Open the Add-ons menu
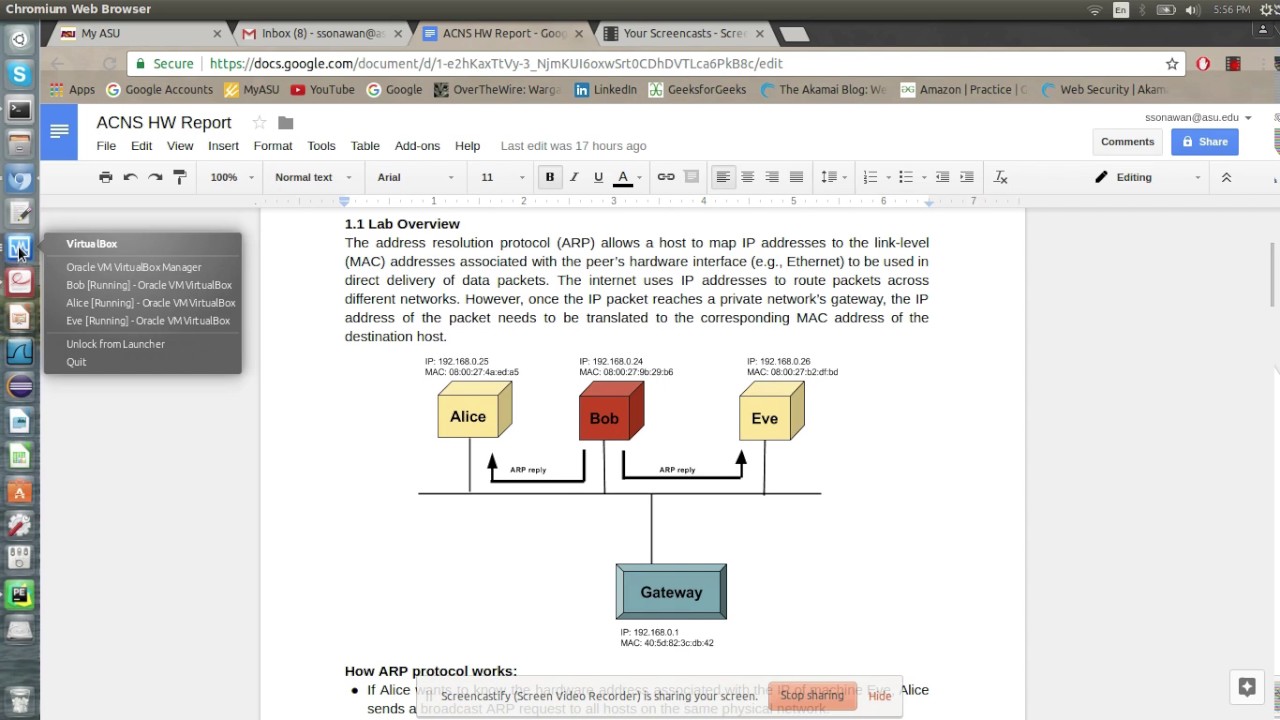 click(417, 146)
